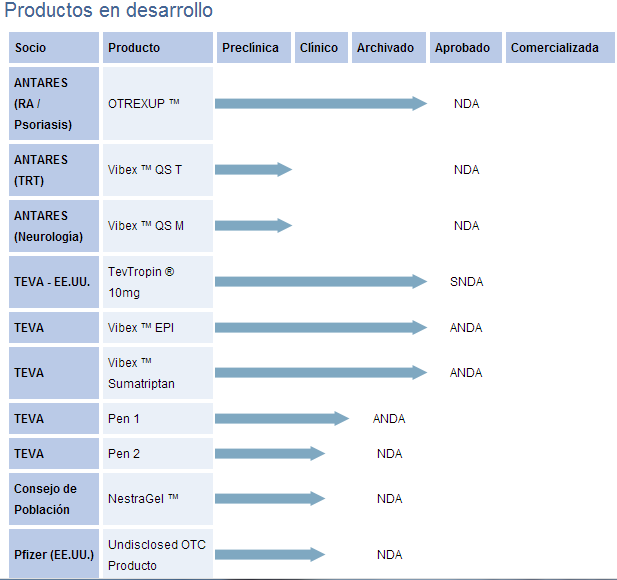The height and width of the screenshot is (580, 617).
Task: Select the 'Pen 1' product cell
Action: [158, 418]
